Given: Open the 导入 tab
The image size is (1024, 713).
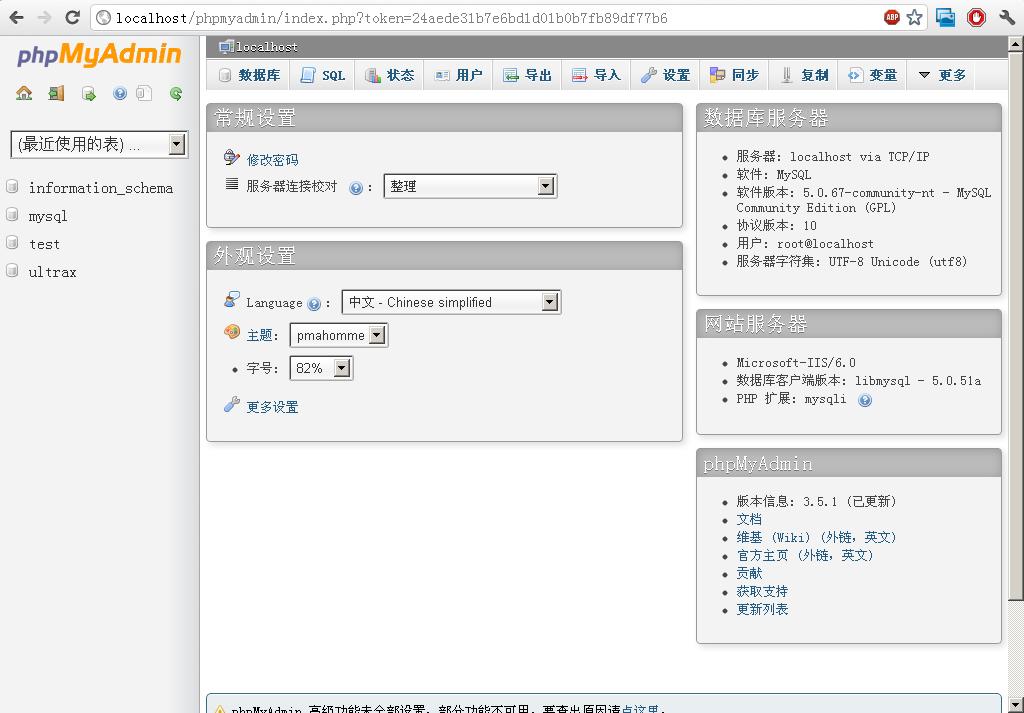Looking at the screenshot, I should click(596, 75).
